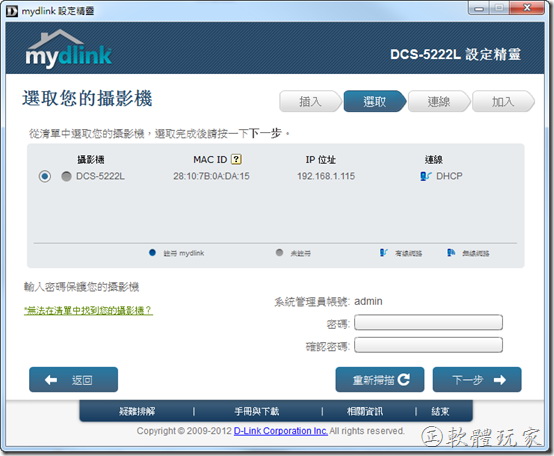Click the 攝影機 column header

tap(91, 160)
